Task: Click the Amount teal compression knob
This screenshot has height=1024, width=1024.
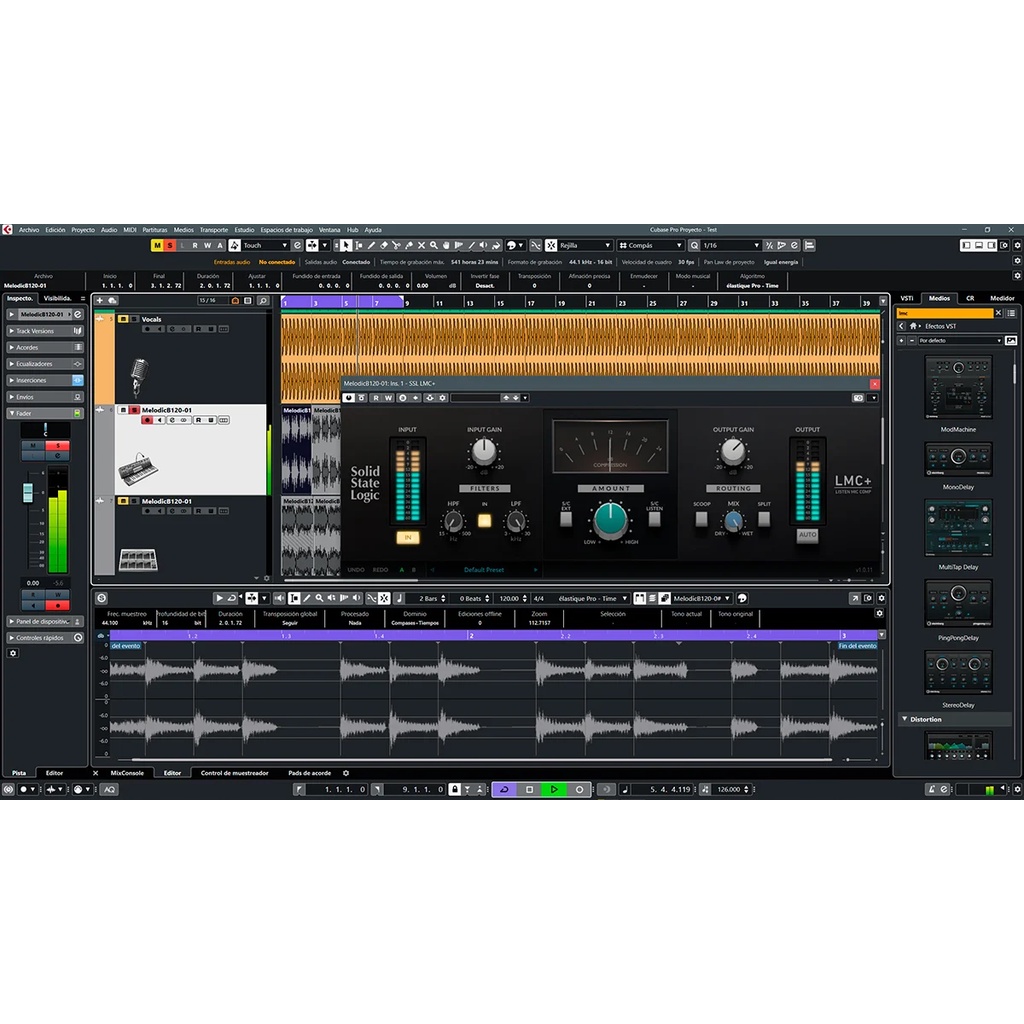Action: pyautogui.click(x=610, y=520)
